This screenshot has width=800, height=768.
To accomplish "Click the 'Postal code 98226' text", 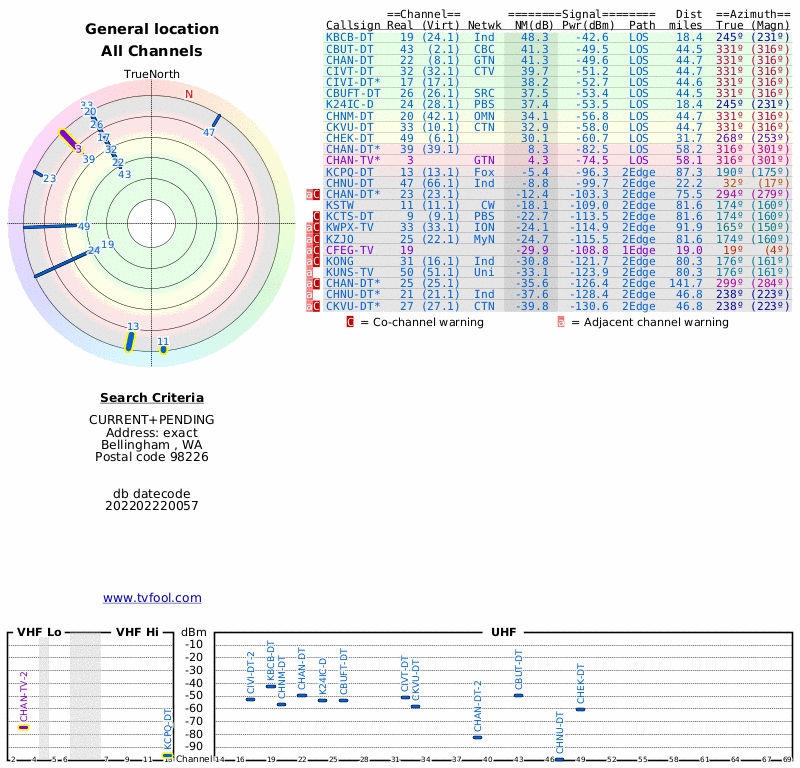I will pos(152,457).
